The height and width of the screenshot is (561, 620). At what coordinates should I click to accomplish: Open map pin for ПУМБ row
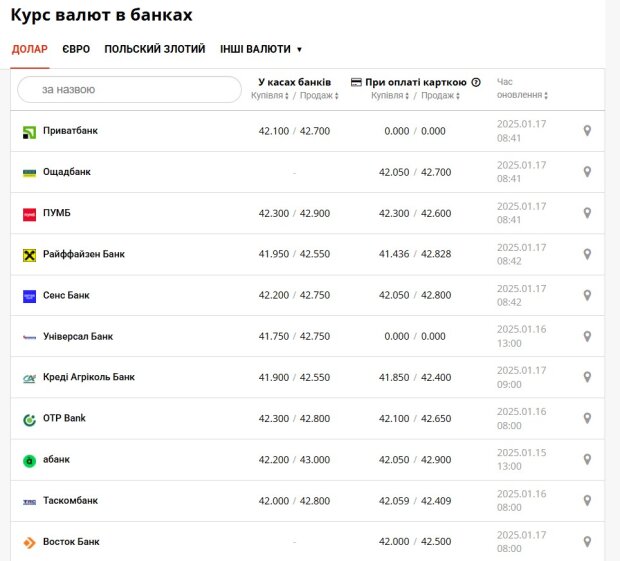point(587,213)
